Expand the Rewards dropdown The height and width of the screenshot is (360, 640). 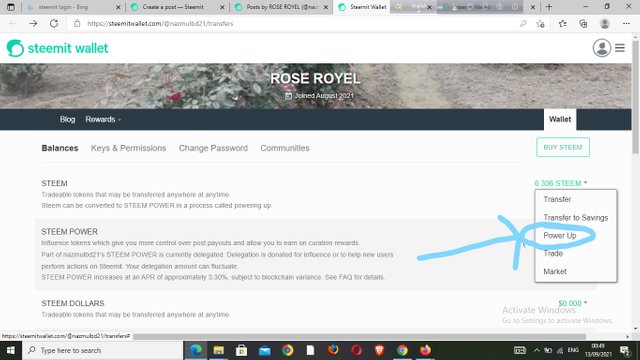103,119
